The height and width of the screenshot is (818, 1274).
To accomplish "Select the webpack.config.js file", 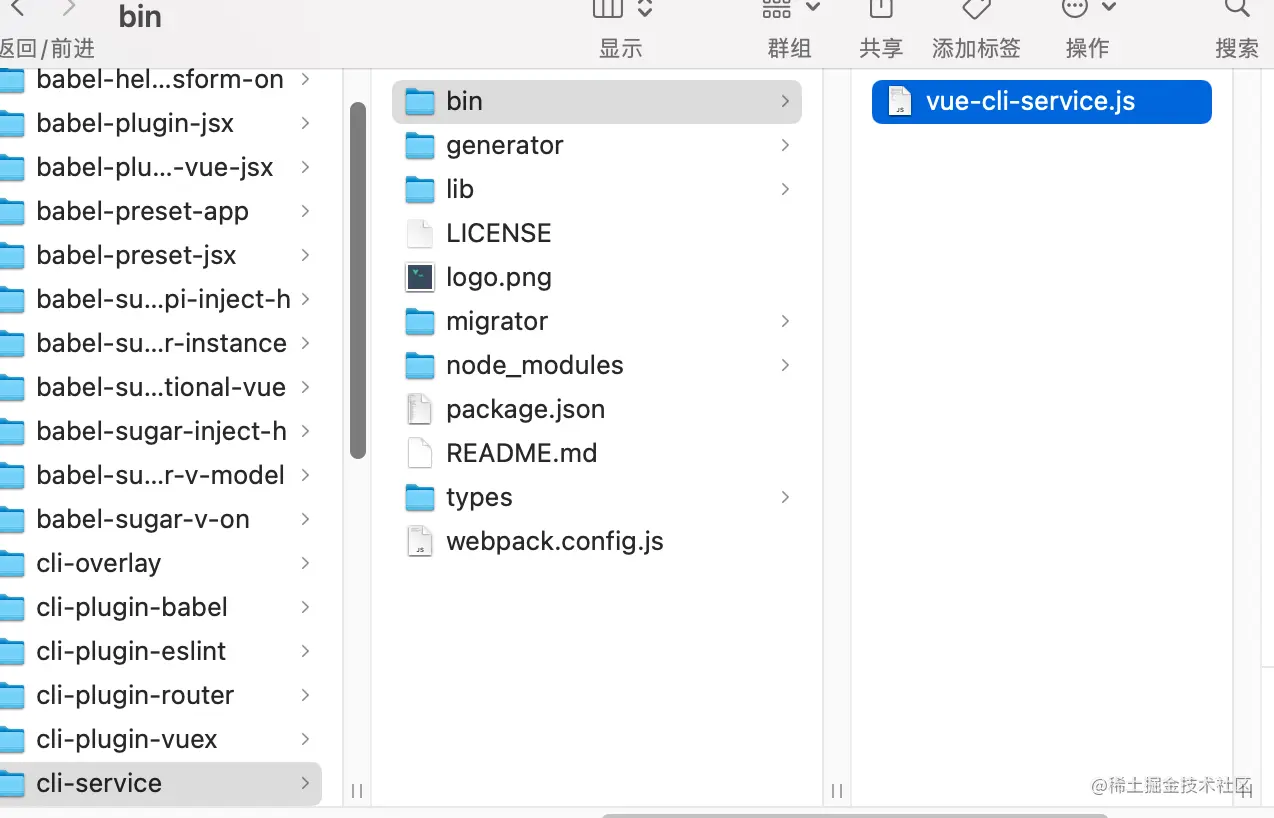I will [x=554, y=541].
